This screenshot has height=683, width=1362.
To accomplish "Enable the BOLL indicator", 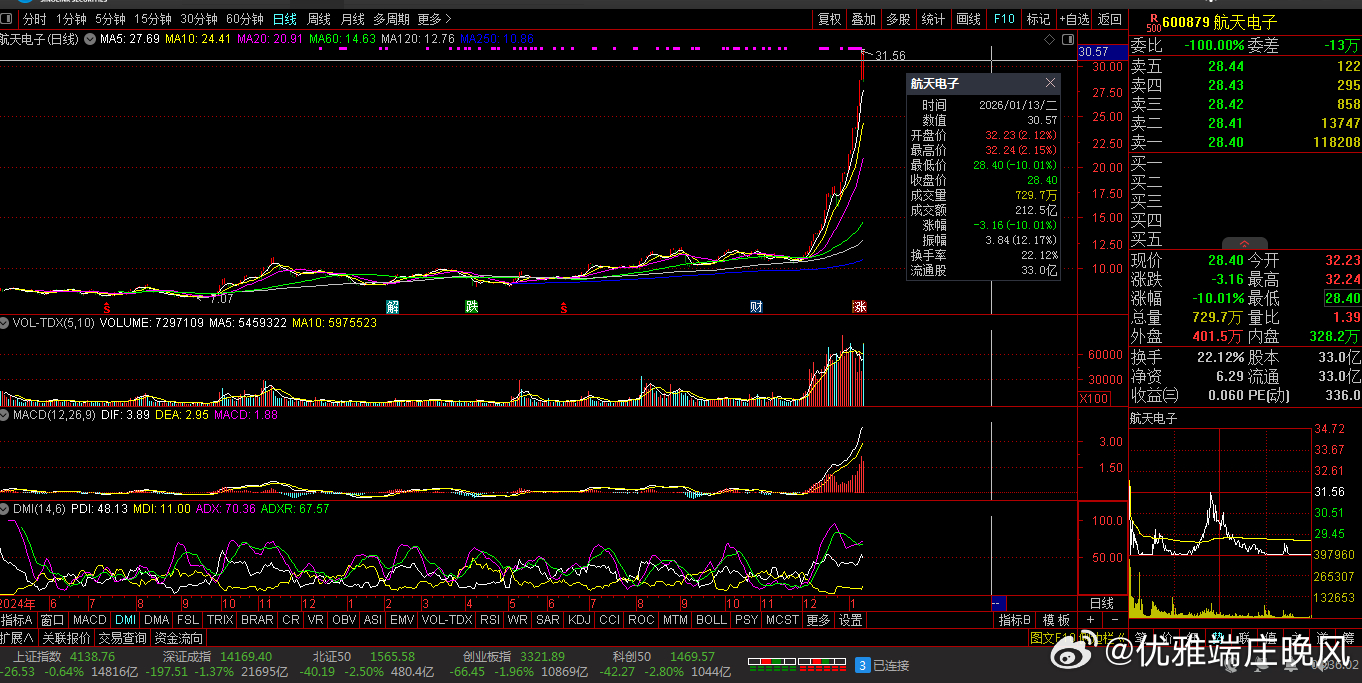I will (711, 620).
